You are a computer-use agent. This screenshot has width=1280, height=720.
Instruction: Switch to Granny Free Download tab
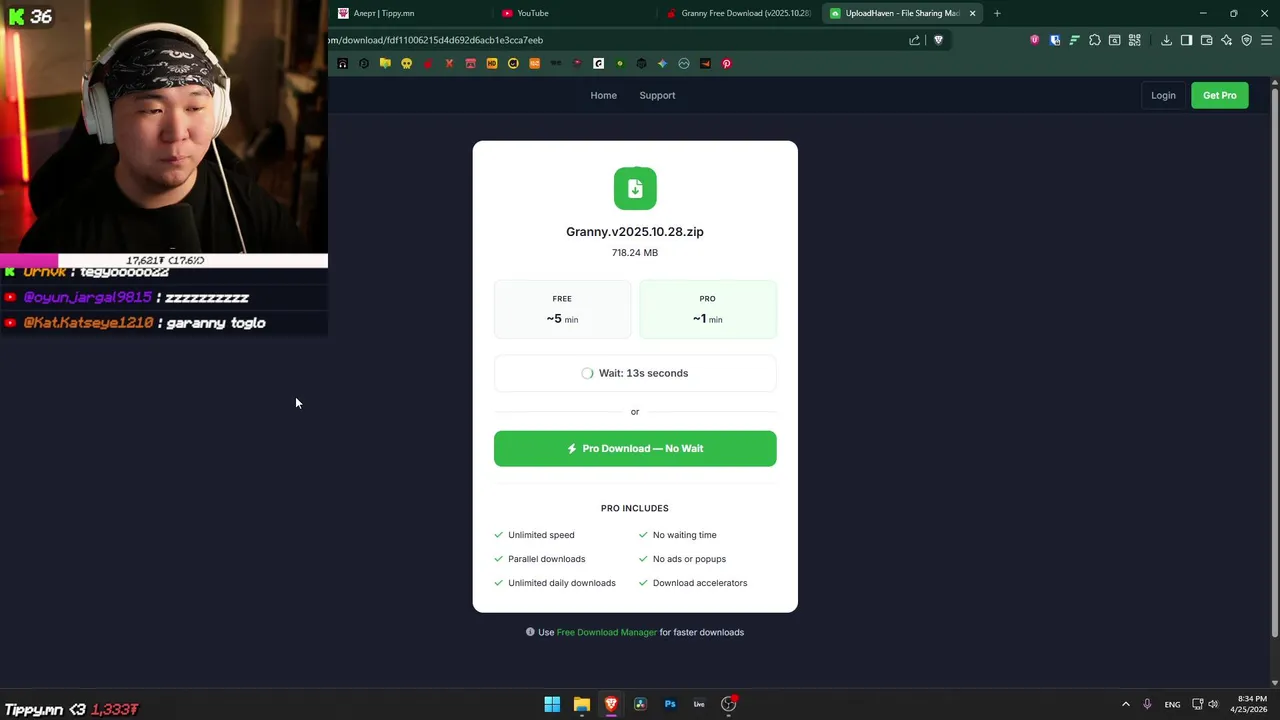point(739,13)
